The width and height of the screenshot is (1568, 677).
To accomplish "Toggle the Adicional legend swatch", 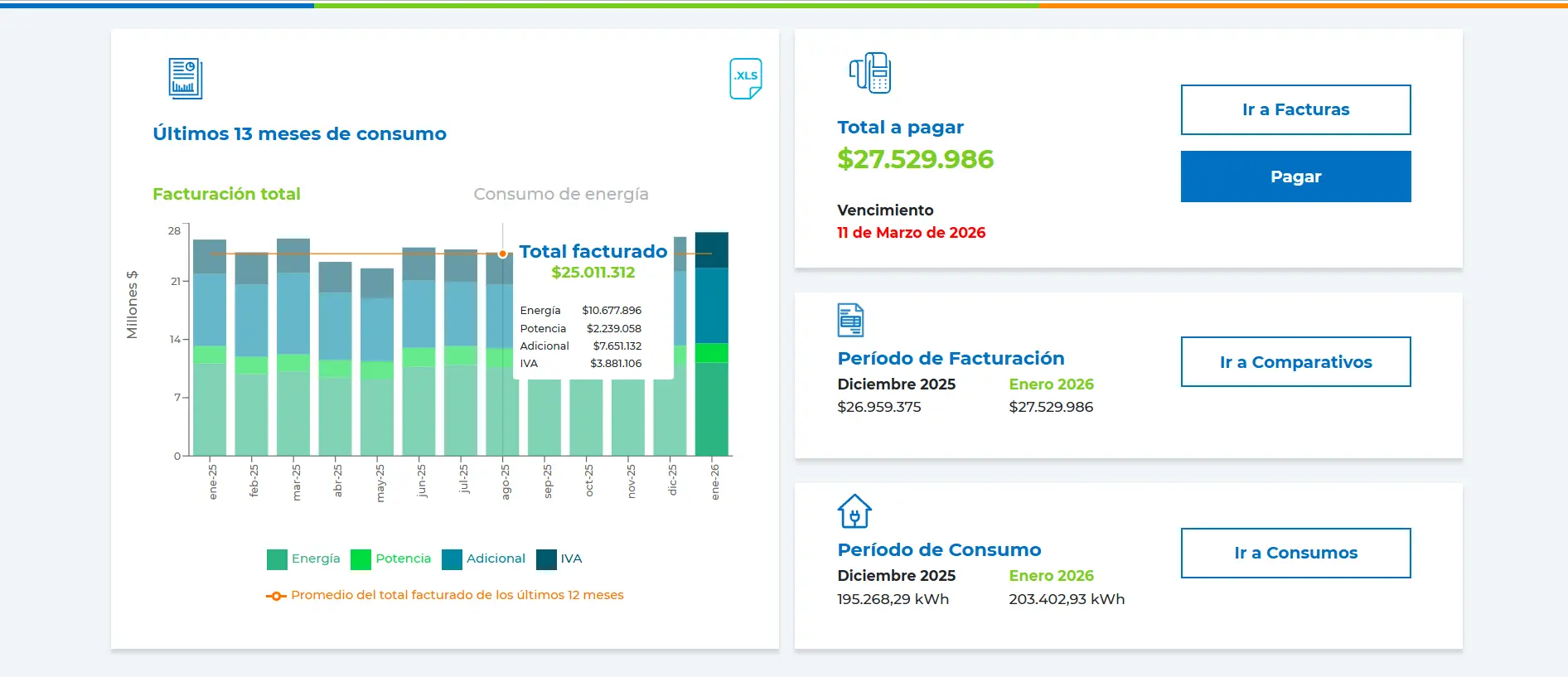I will click(x=452, y=559).
